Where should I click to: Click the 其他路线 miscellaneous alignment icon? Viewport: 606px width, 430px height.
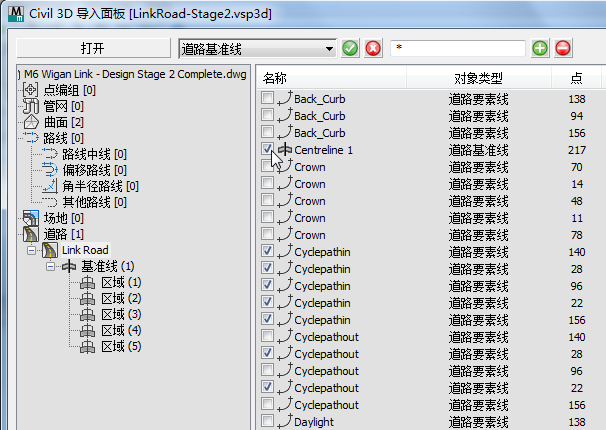click(x=50, y=202)
